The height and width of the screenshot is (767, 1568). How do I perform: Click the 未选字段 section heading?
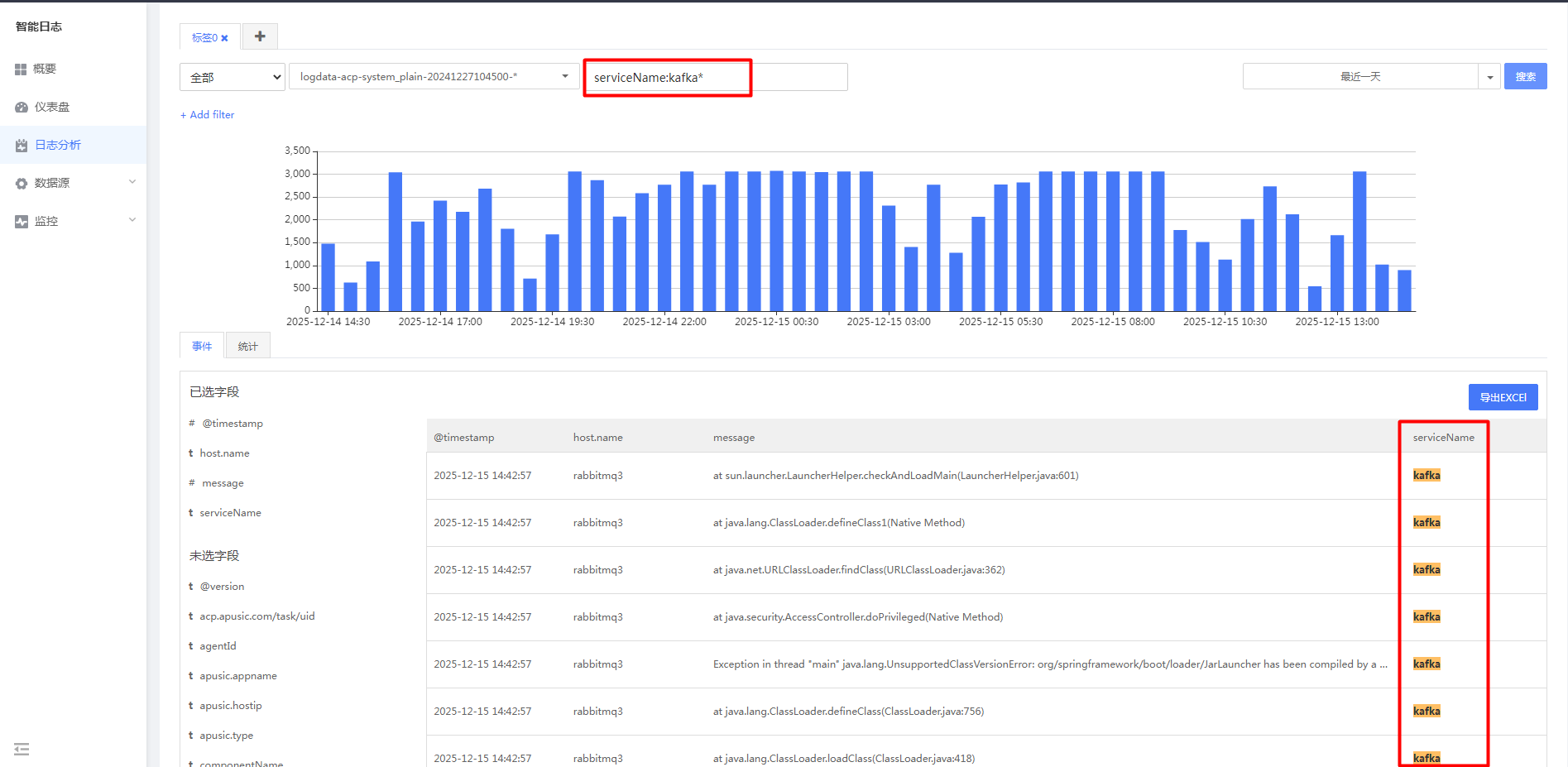214,556
